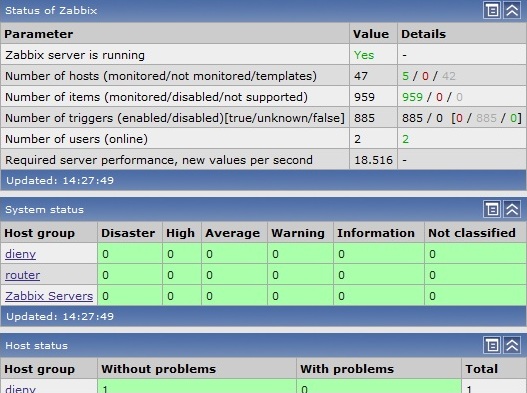527x393 pixels.
Task: Click Status of Zabbix 'Updated: 14:27:49' footer
Action: pyautogui.click(x=60, y=181)
